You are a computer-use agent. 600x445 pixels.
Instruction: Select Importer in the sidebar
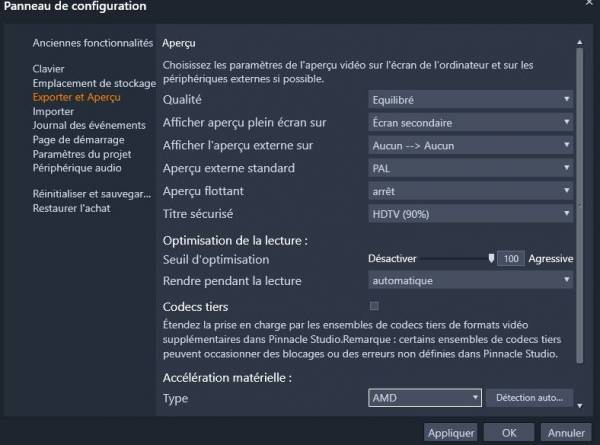[53, 112]
